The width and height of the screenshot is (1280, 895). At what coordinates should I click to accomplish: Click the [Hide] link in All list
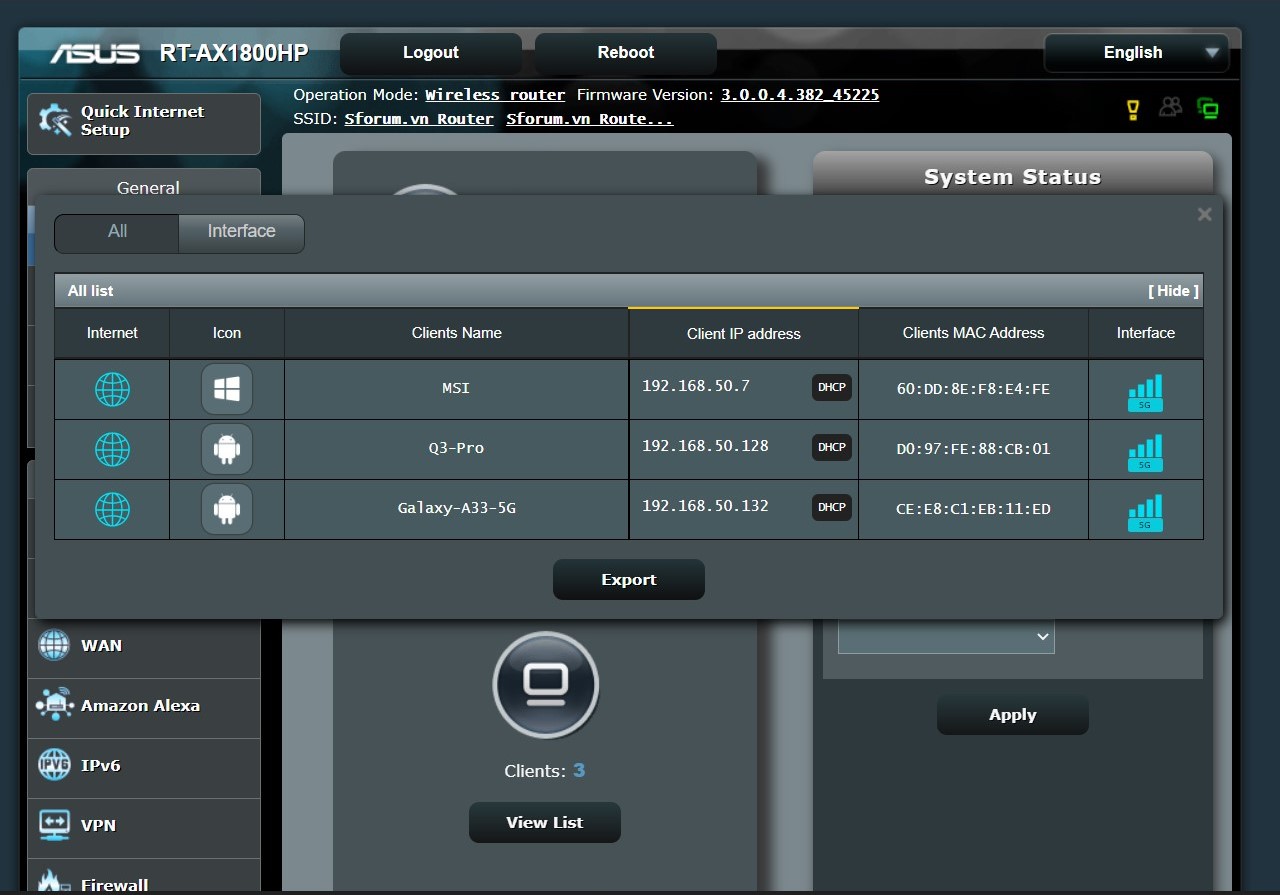click(1173, 291)
